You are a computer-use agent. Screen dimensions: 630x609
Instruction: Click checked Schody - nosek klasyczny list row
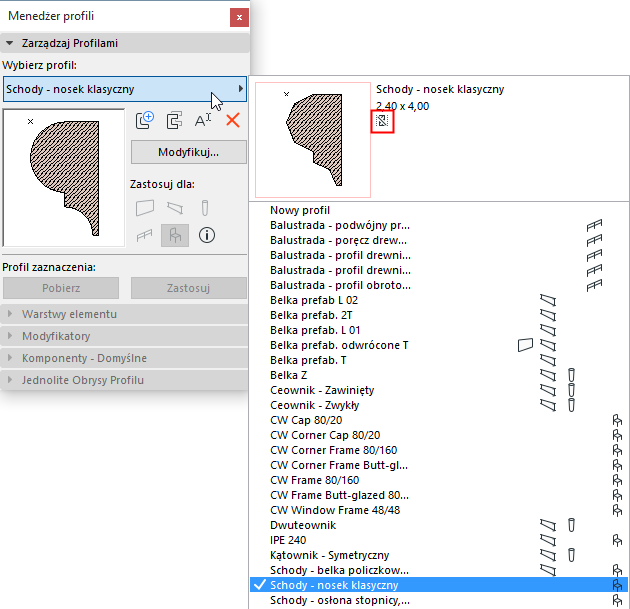439,585
